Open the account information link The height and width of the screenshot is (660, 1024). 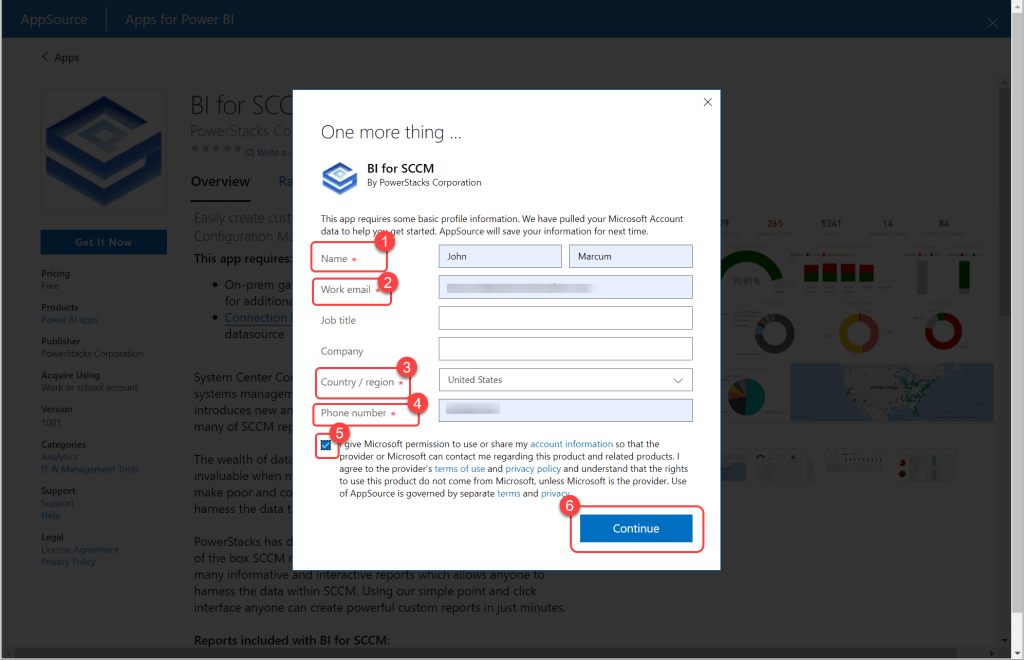coord(571,444)
